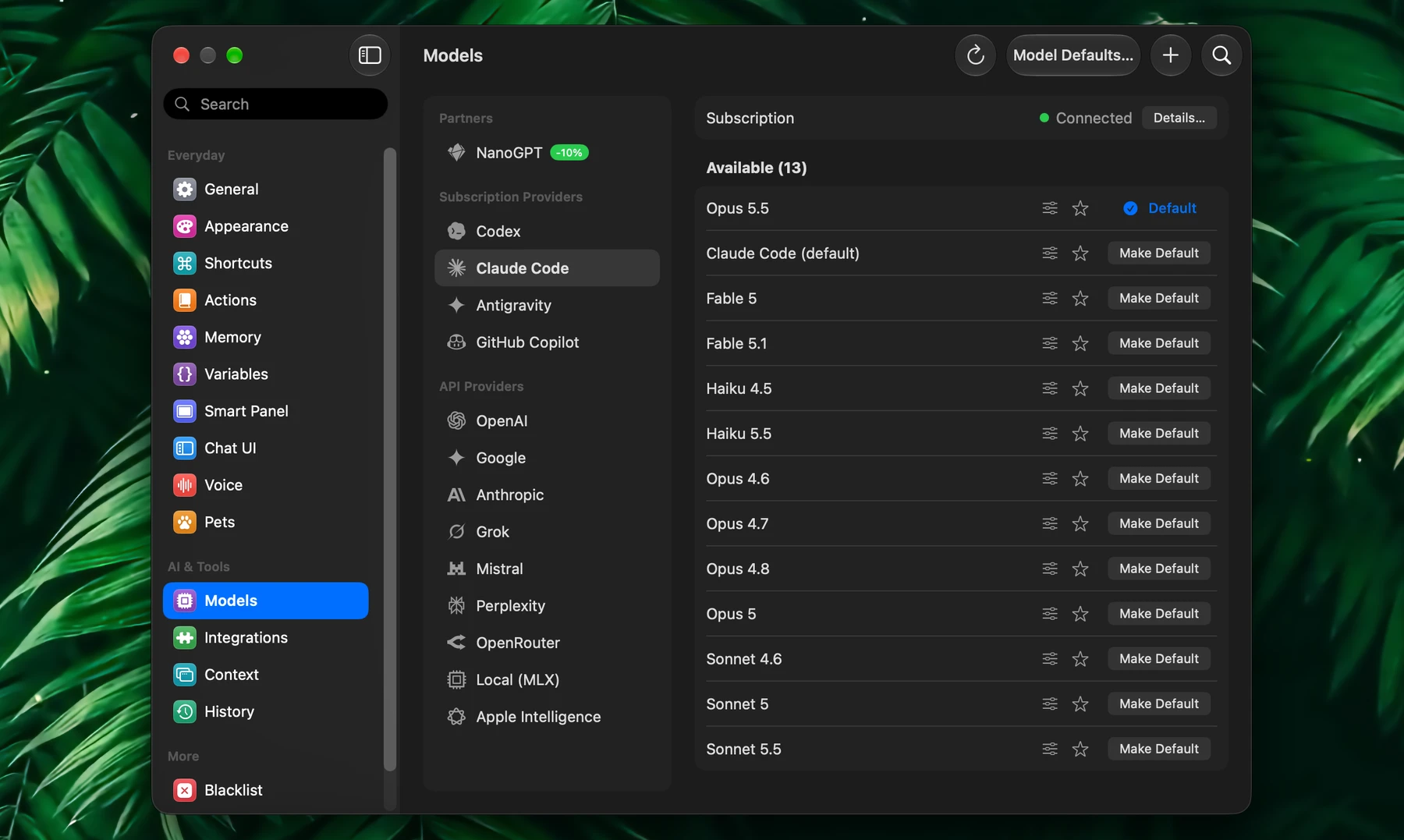
Task: Open settings sliders for Sonnet 5
Action: pyautogui.click(x=1050, y=704)
